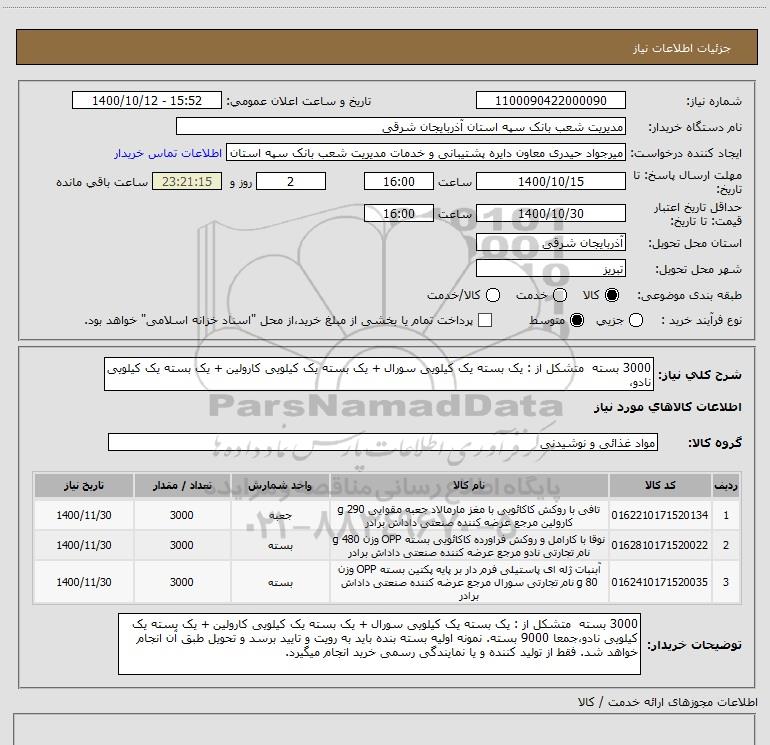Viewport: 770px width, 745px height.
Task: Click the buyer organization name field
Action: click(401, 127)
